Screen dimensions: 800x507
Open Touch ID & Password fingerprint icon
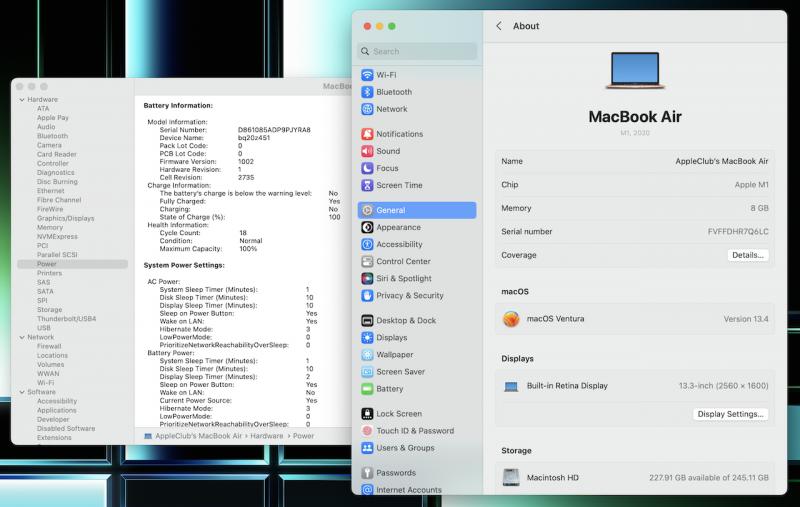[367, 430]
